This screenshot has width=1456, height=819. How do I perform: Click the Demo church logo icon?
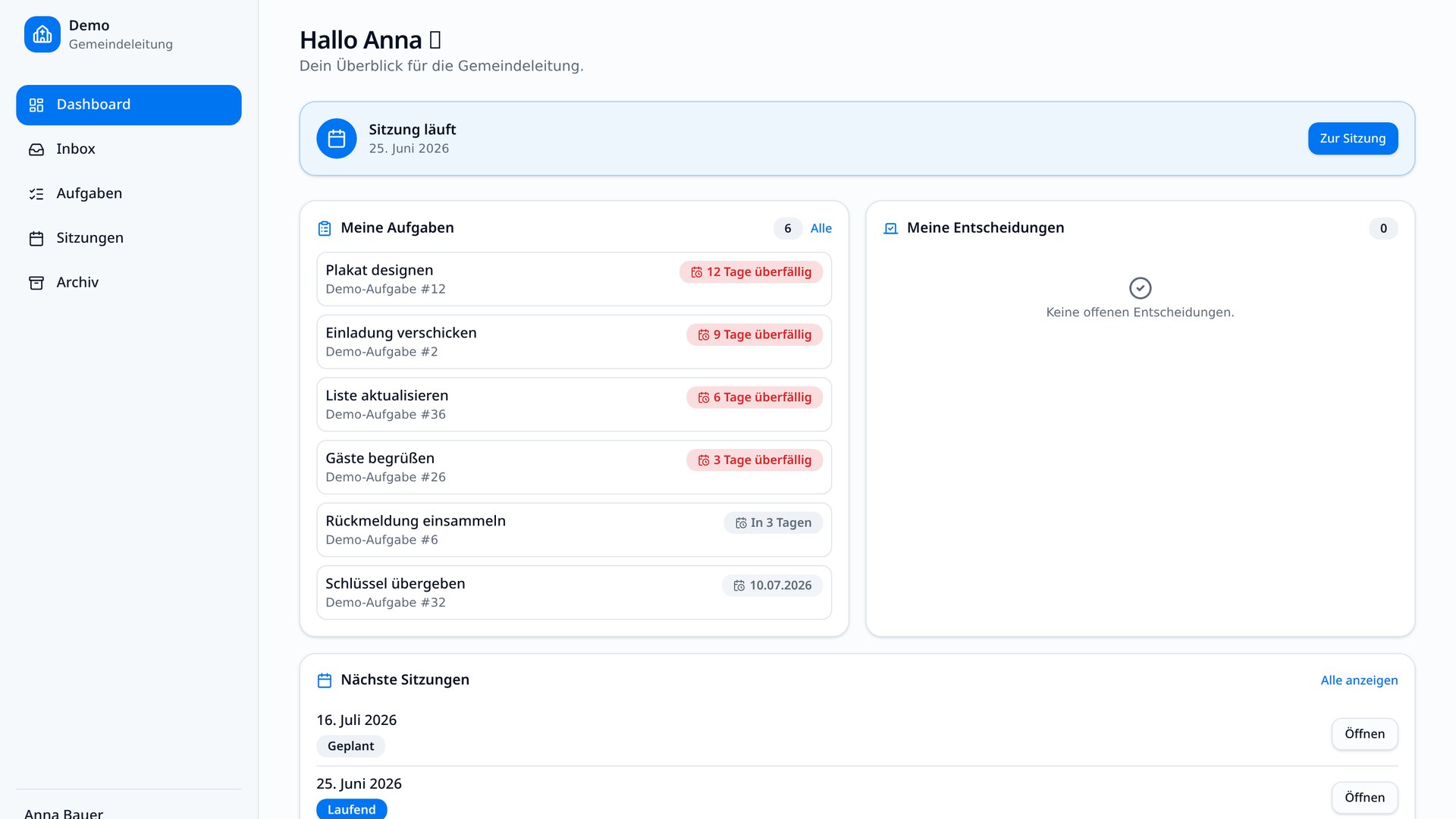coord(42,34)
